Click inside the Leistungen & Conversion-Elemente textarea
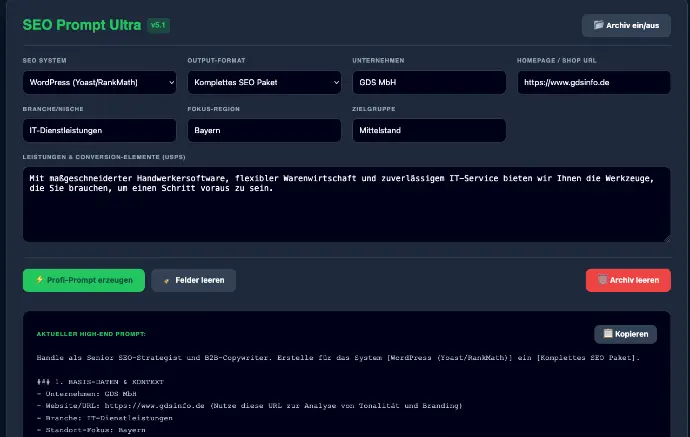Viewport: 690px width, 437px height. tap(347, 204)
